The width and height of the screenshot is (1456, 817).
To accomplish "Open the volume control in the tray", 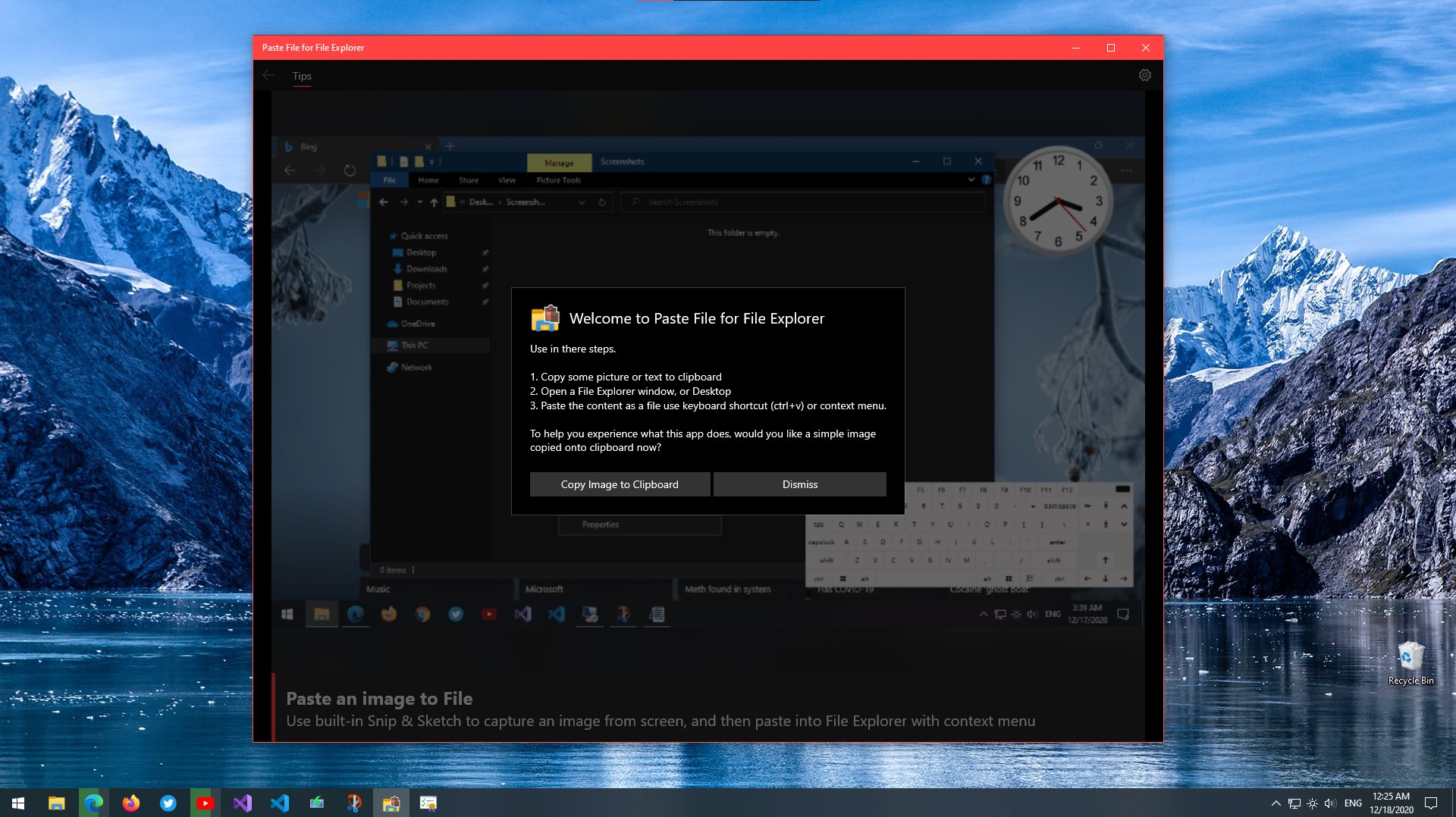I will pyautogui.click(x=1330, y=803).
